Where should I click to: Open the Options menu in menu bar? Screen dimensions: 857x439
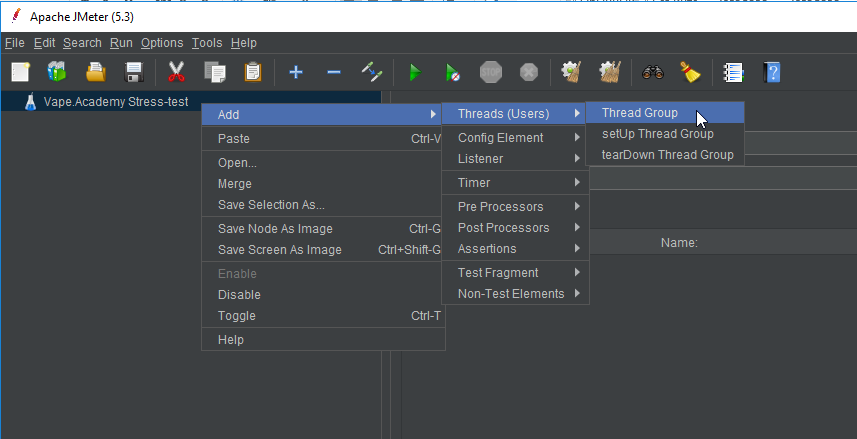[x=162, y=43]
